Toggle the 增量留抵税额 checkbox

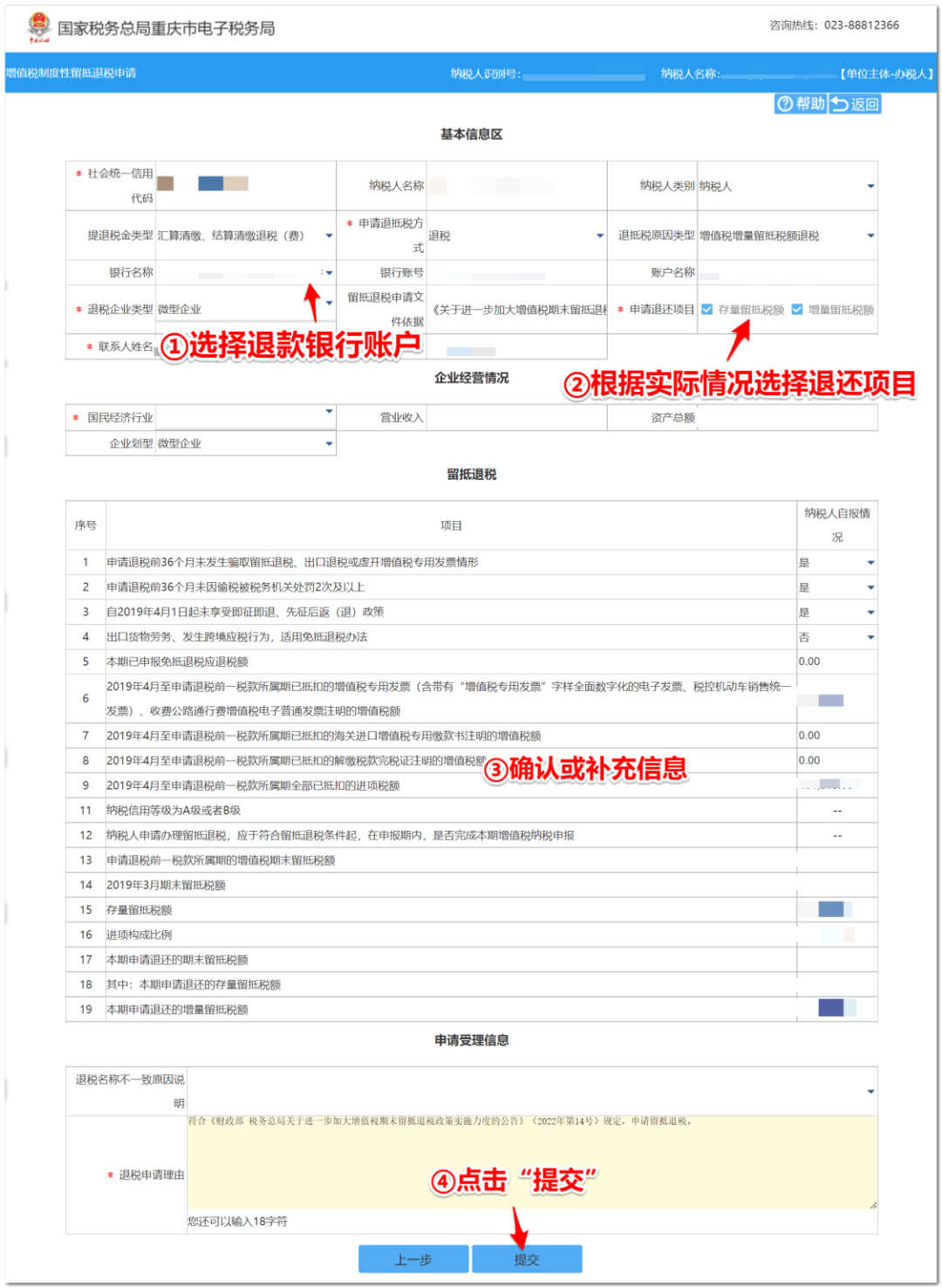[x=797, y=309]
